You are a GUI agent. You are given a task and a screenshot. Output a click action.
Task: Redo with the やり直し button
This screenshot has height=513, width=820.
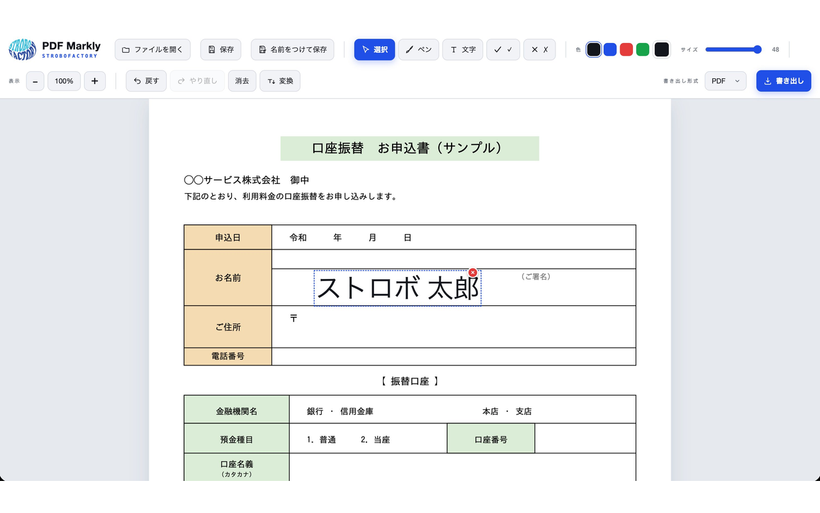197,81
